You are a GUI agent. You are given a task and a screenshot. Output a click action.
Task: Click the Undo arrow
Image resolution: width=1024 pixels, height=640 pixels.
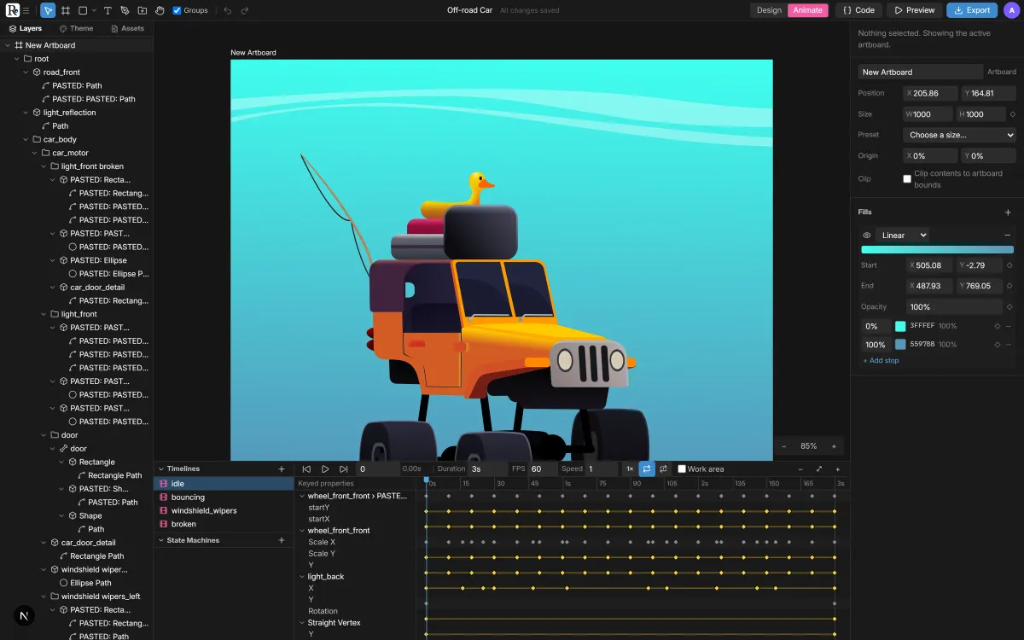tap(227, 10)
